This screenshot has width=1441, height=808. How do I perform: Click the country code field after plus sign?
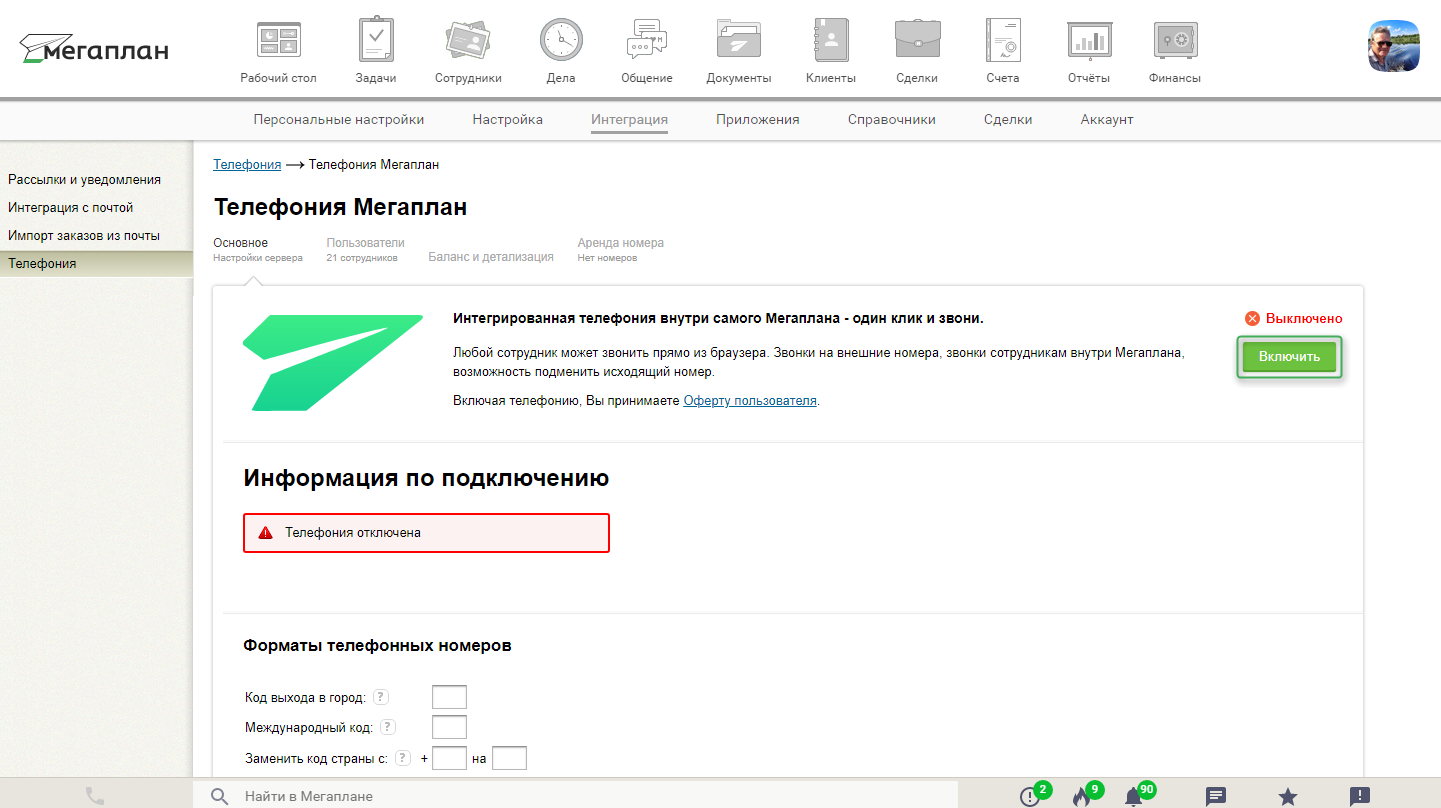pyautogui.click(x=449, y=758)
